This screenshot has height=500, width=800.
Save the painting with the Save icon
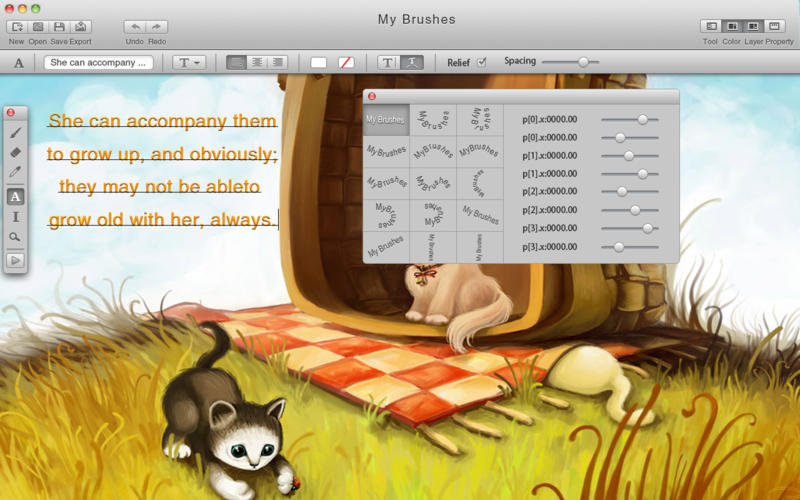pyautogui.click(x=59, y=27)
